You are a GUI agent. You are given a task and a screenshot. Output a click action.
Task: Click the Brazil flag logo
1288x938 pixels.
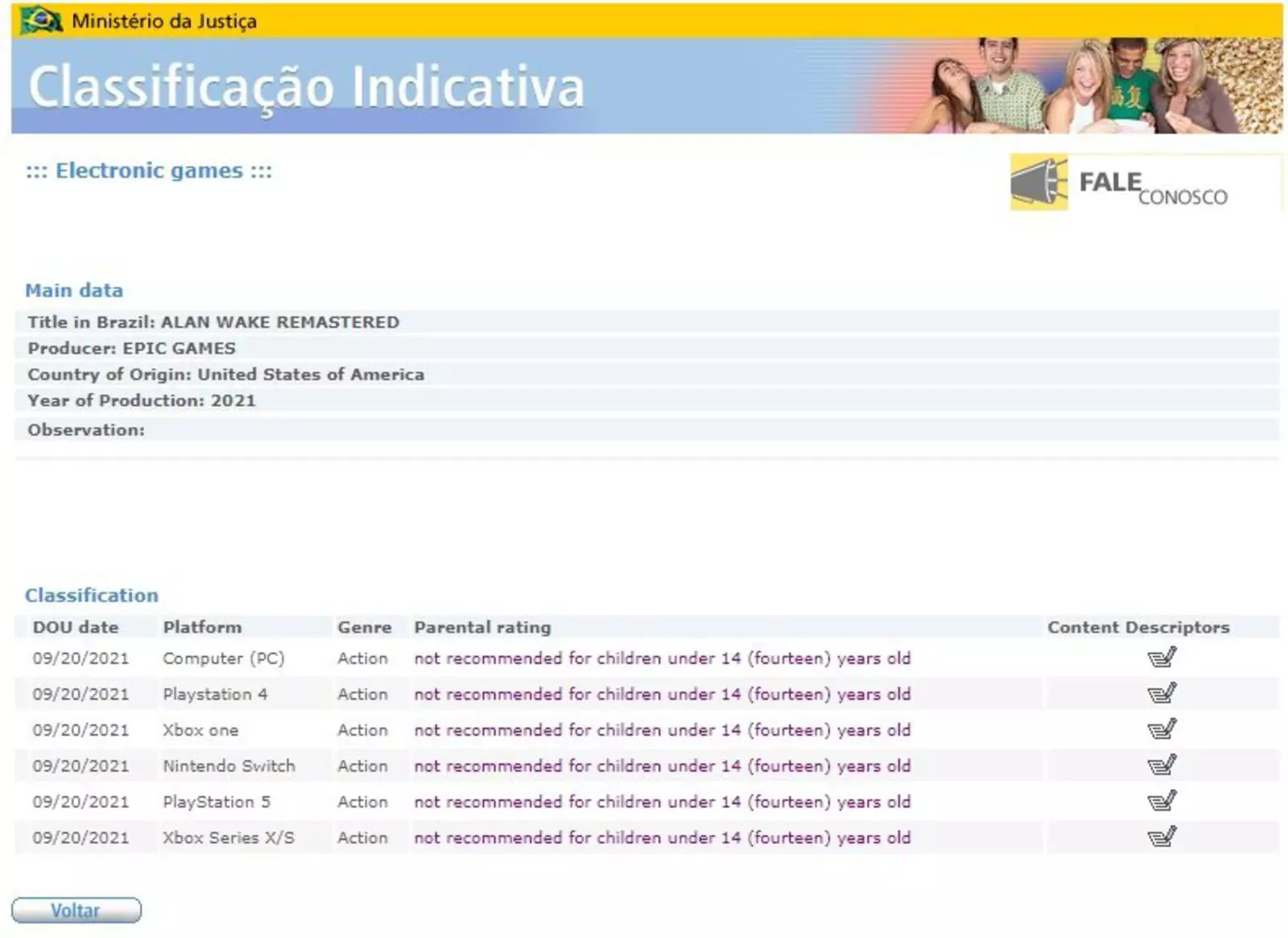[x=40, y=20]
